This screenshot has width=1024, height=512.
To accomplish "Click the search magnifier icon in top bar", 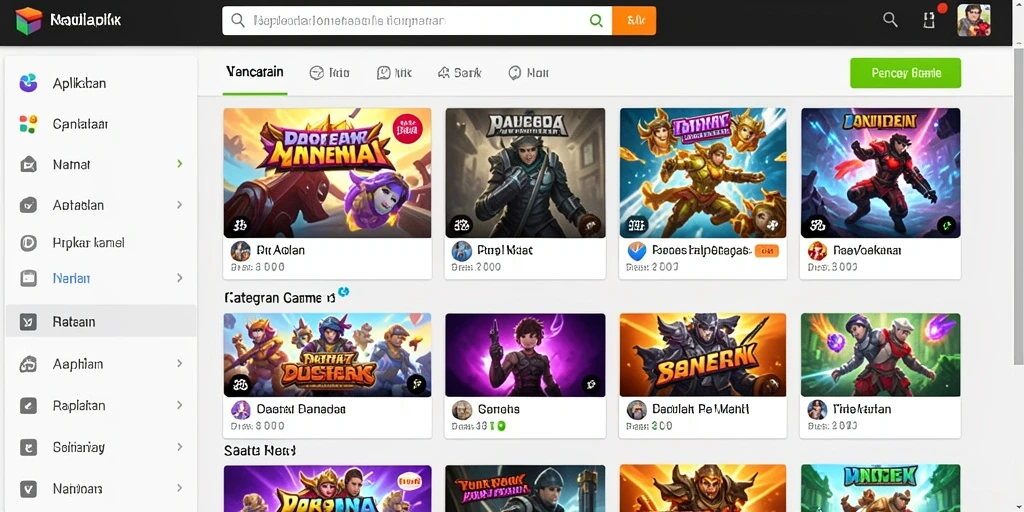I will (x=890, y=20).
